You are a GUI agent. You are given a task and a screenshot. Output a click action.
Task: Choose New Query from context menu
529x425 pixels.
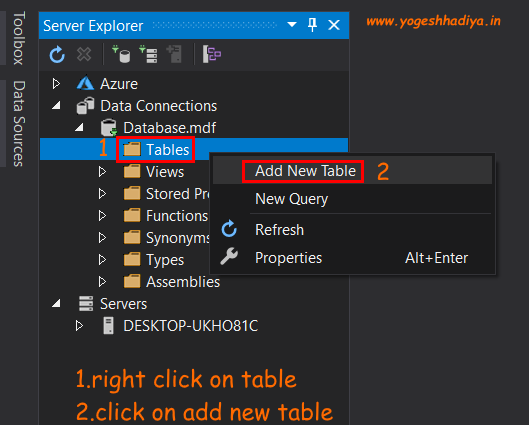(x=352, y=199)
